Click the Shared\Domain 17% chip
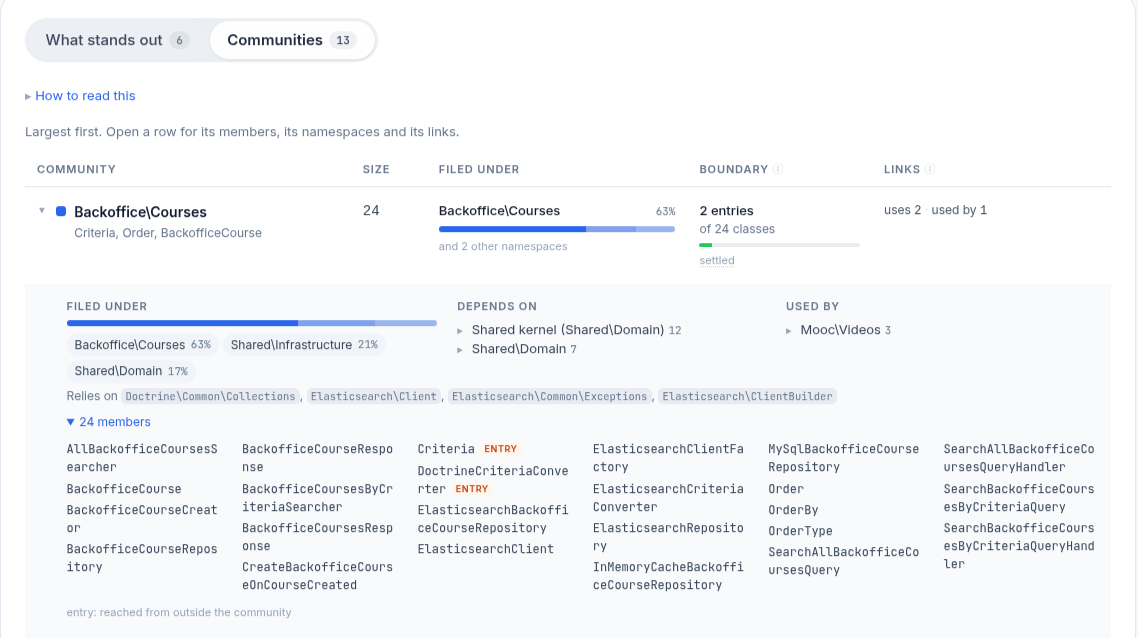Image resolution: width=1138 pixels, height=638 pixels. click(x=131, y=371)
